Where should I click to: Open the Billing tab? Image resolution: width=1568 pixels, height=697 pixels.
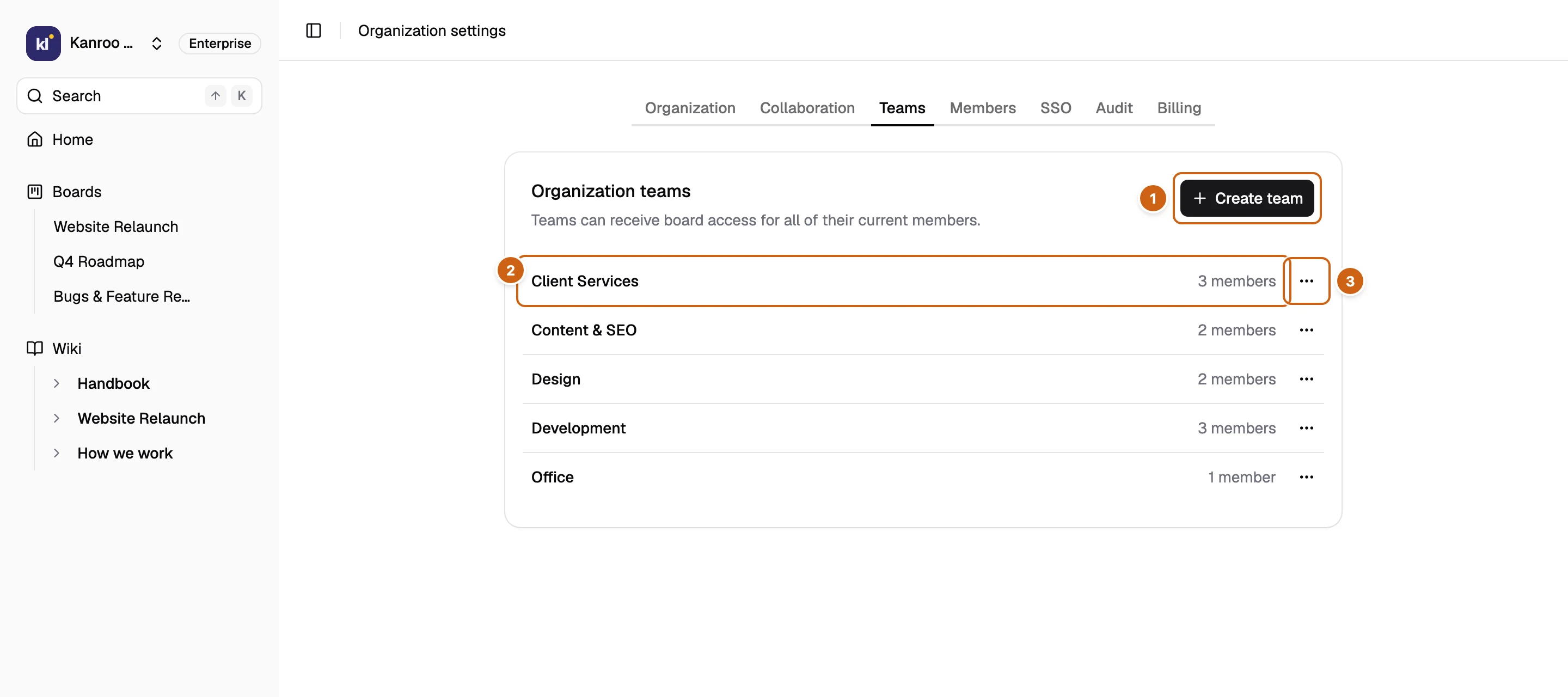click(x=1178, y=108)
